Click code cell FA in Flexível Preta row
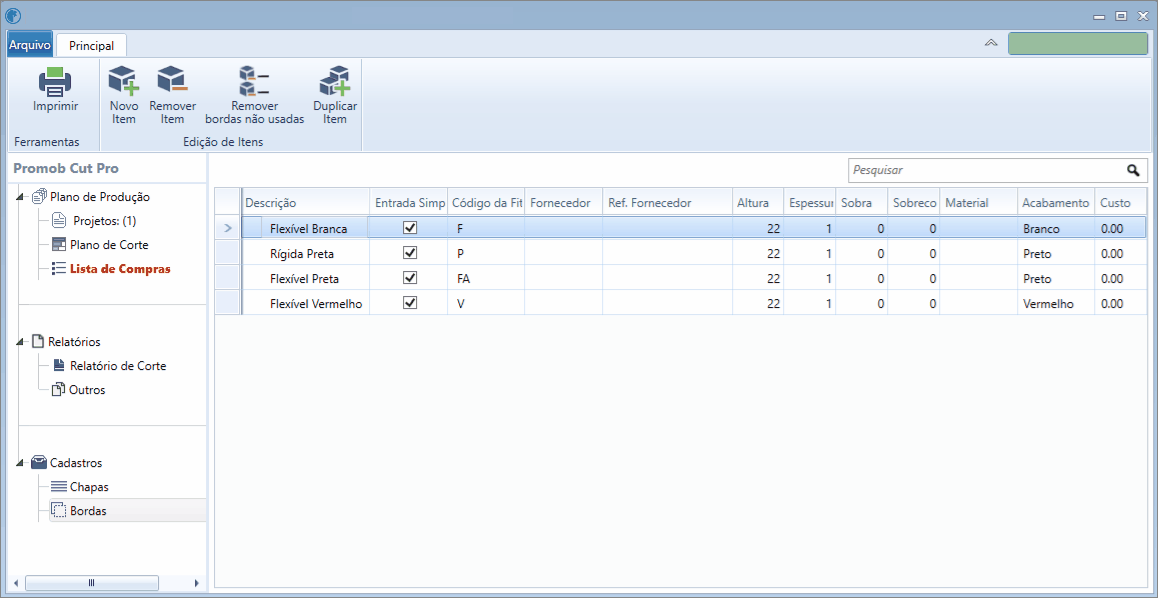Image resolution: width=1158 pixels, height=598 pixels. [486, 279]
